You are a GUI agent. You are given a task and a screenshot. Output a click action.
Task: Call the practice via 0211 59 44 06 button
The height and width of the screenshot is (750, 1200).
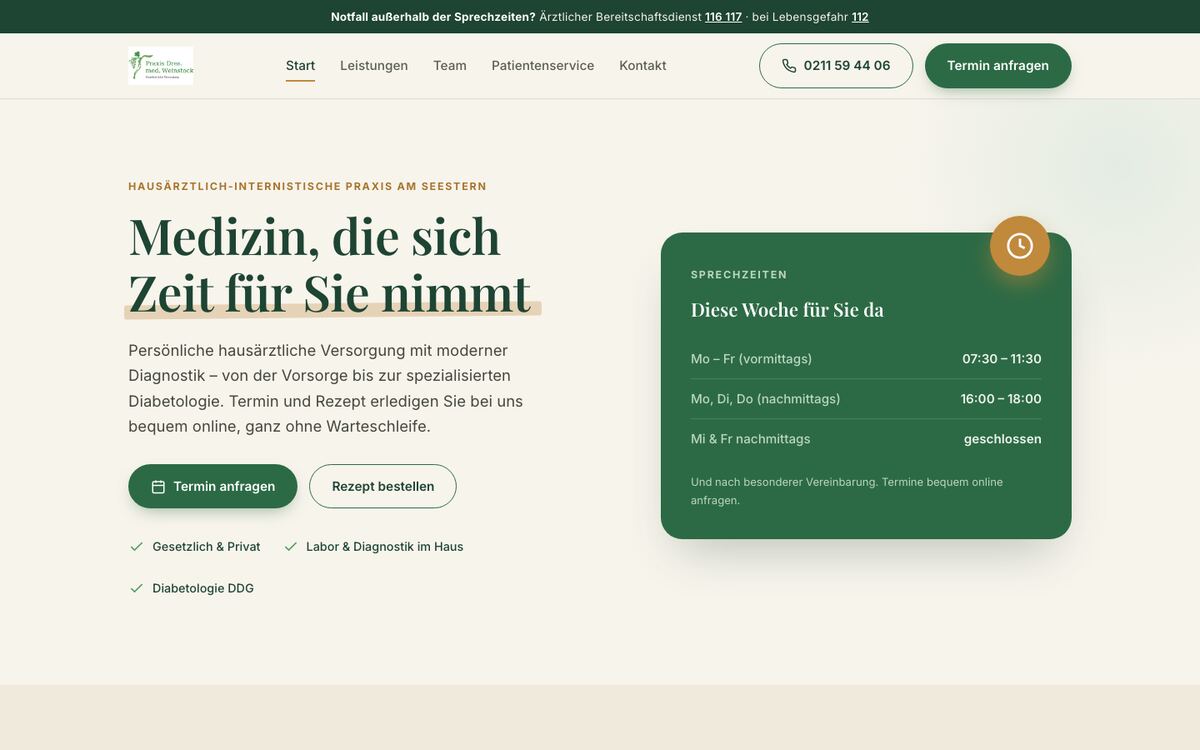coord(836,66)
